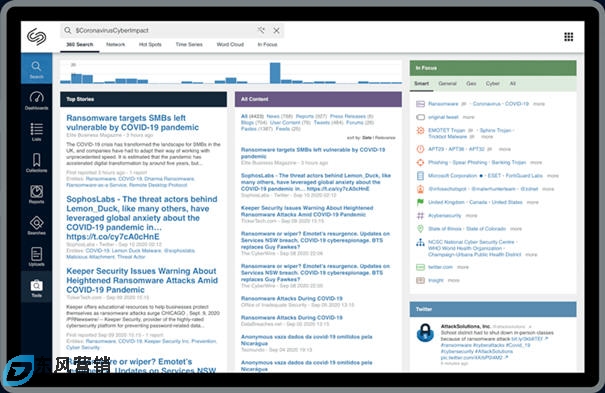Expand more next to Ransomware entities

coord(539,104)
